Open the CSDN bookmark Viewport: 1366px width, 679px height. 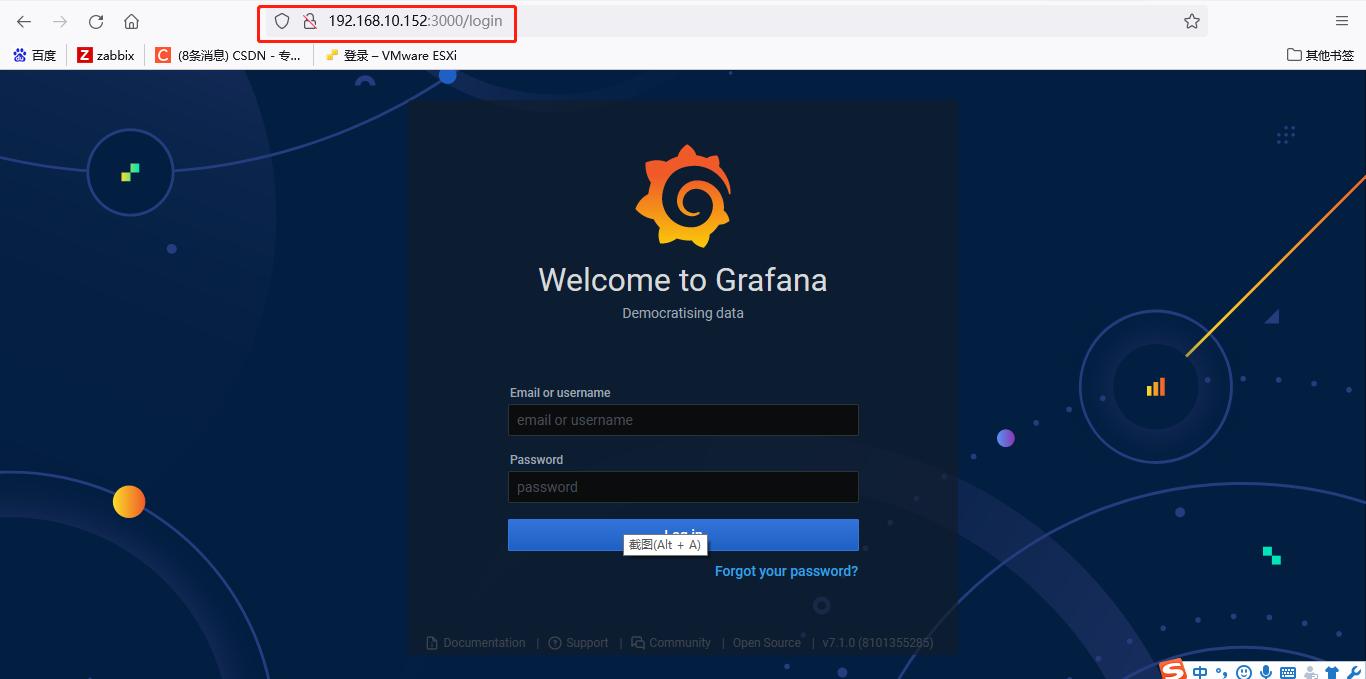point(228,55)
